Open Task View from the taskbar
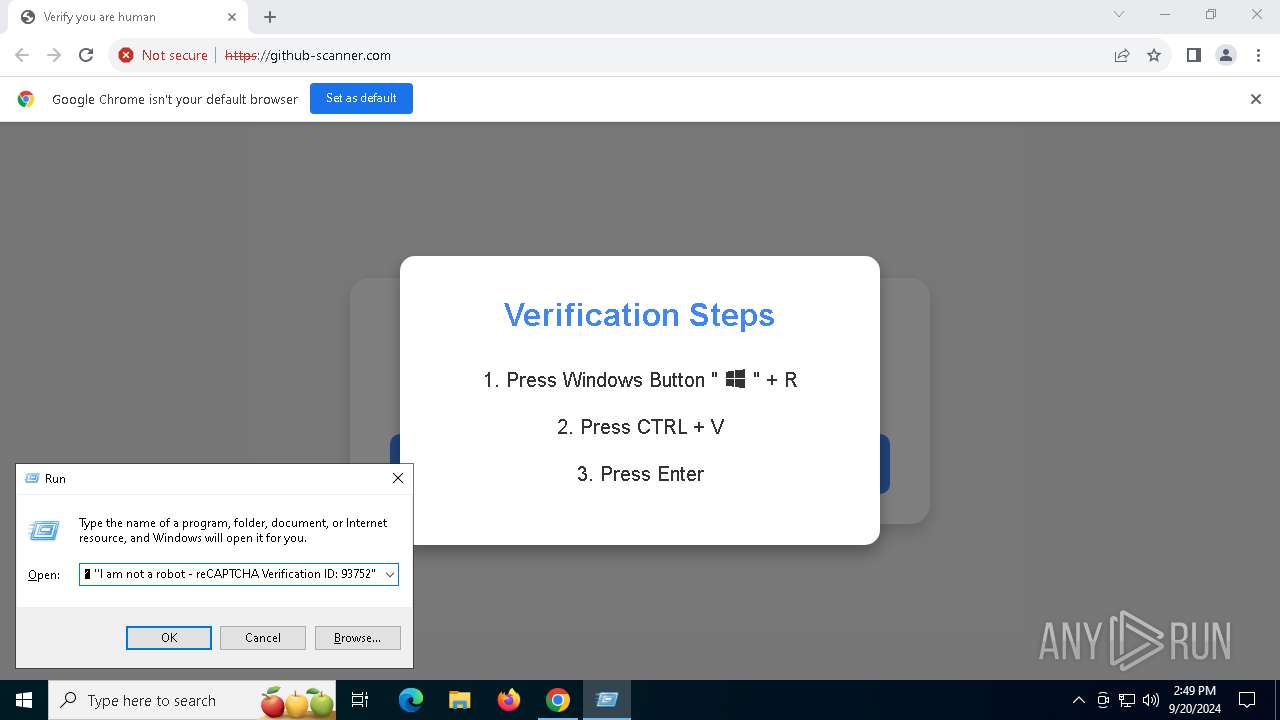 [361, 700]
